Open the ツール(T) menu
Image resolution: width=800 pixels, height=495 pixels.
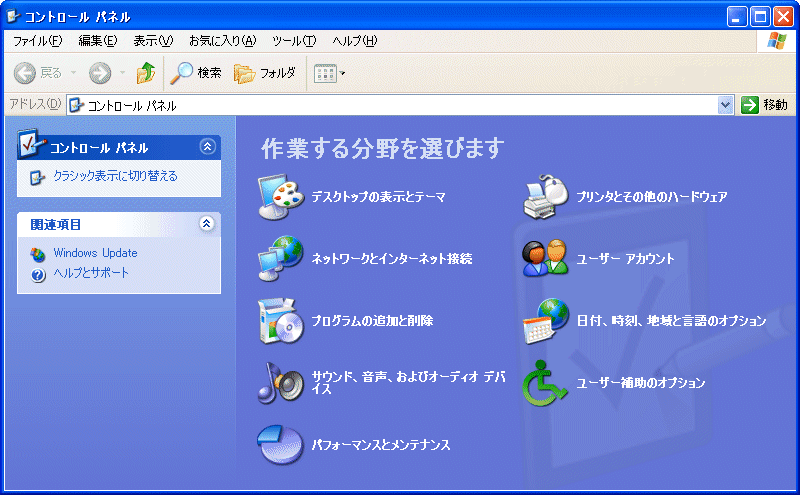click(x=294, y=41)
